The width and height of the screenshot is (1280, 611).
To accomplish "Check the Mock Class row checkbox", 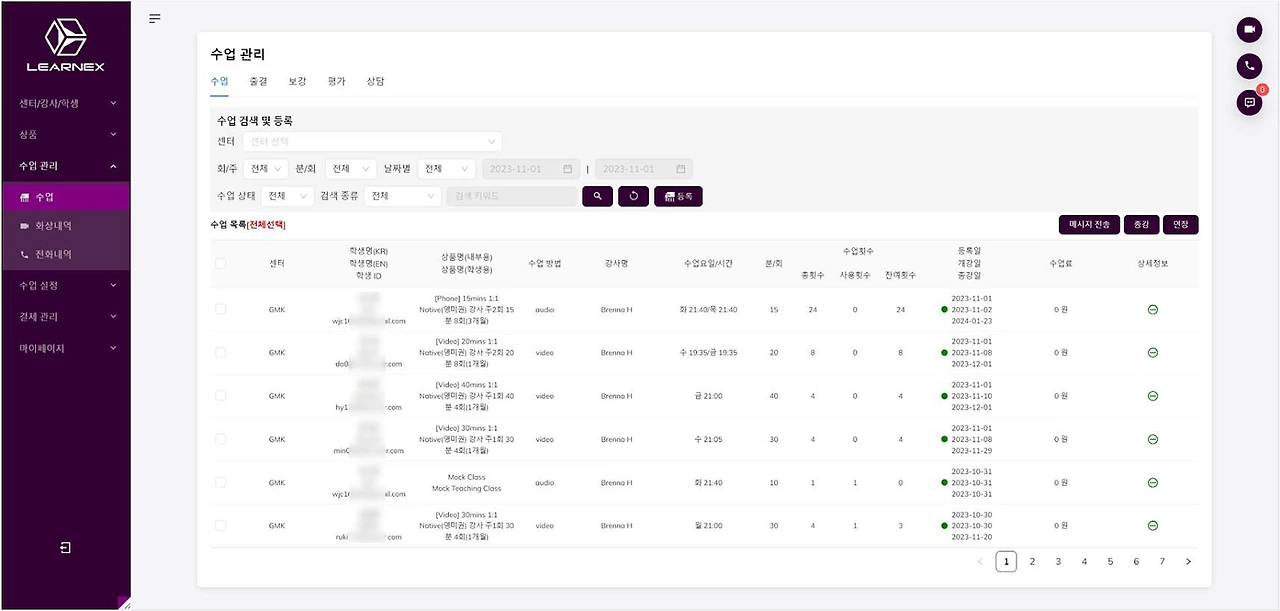I will 220,482.
